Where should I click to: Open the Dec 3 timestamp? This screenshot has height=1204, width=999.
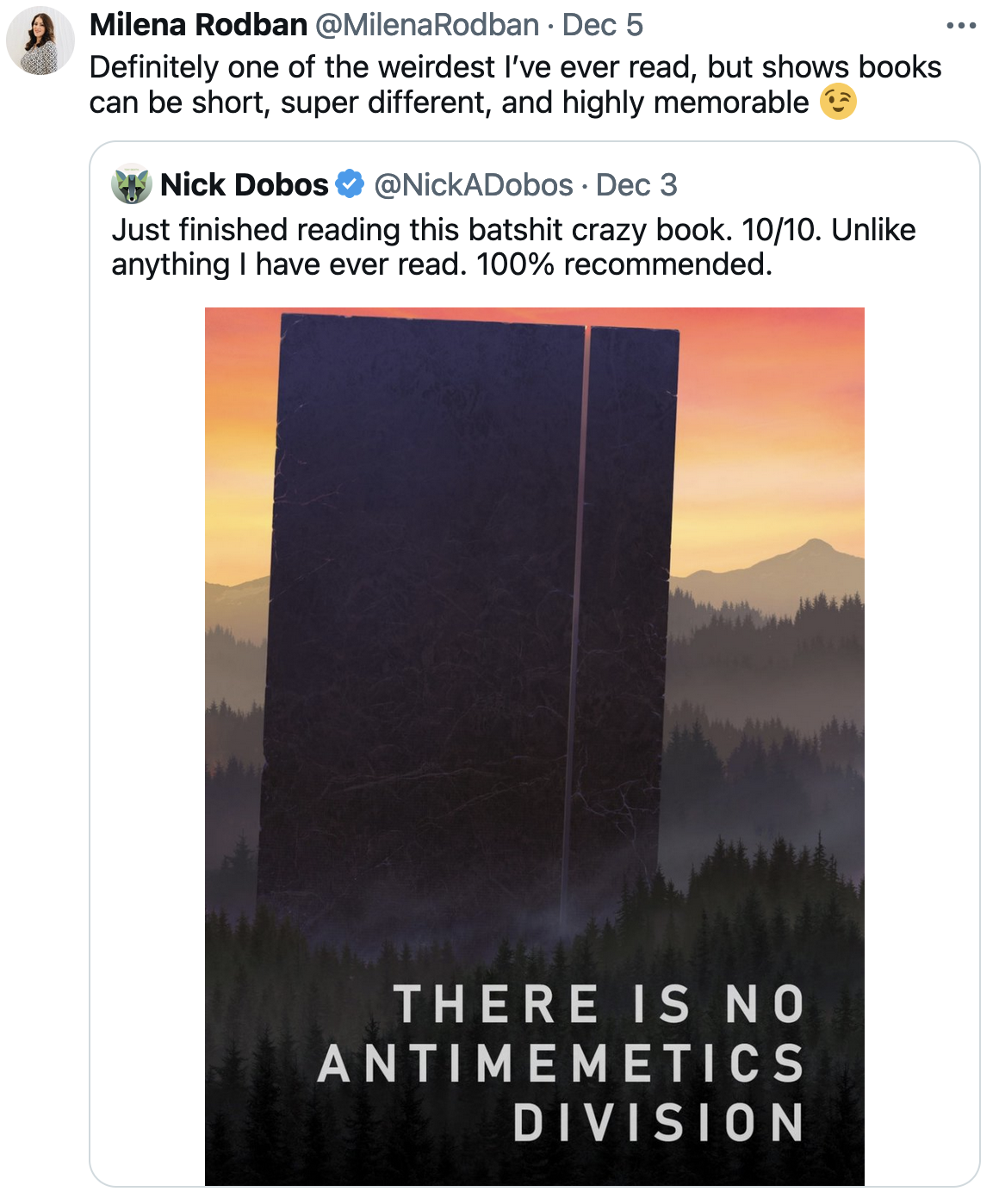pyautogui.click(x=636, y=184)
